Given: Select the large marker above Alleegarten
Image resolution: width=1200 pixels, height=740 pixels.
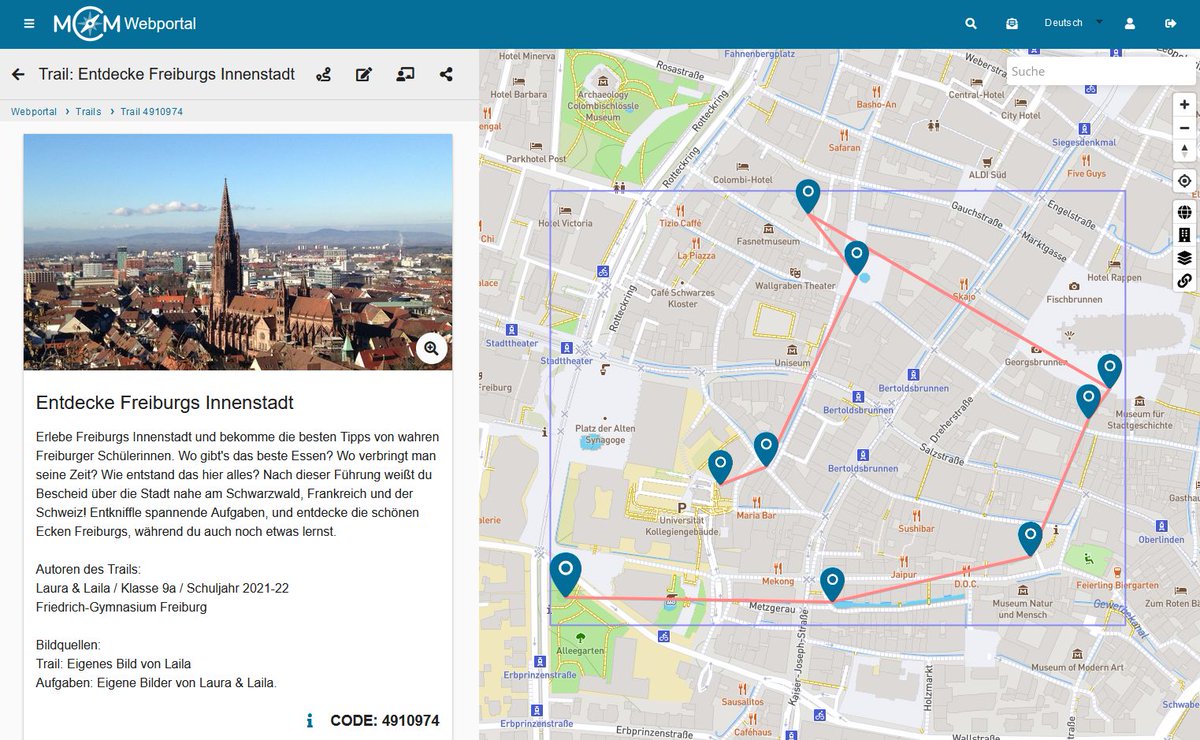Looking at the screenshot, I should (x=565, y=574).
